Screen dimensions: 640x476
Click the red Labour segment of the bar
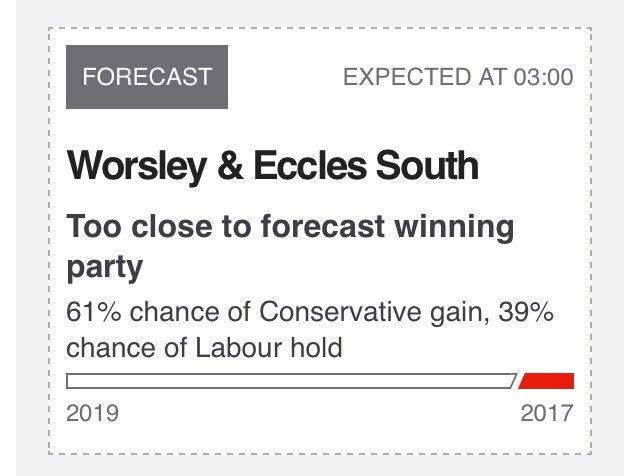click(x=548, y=381)
